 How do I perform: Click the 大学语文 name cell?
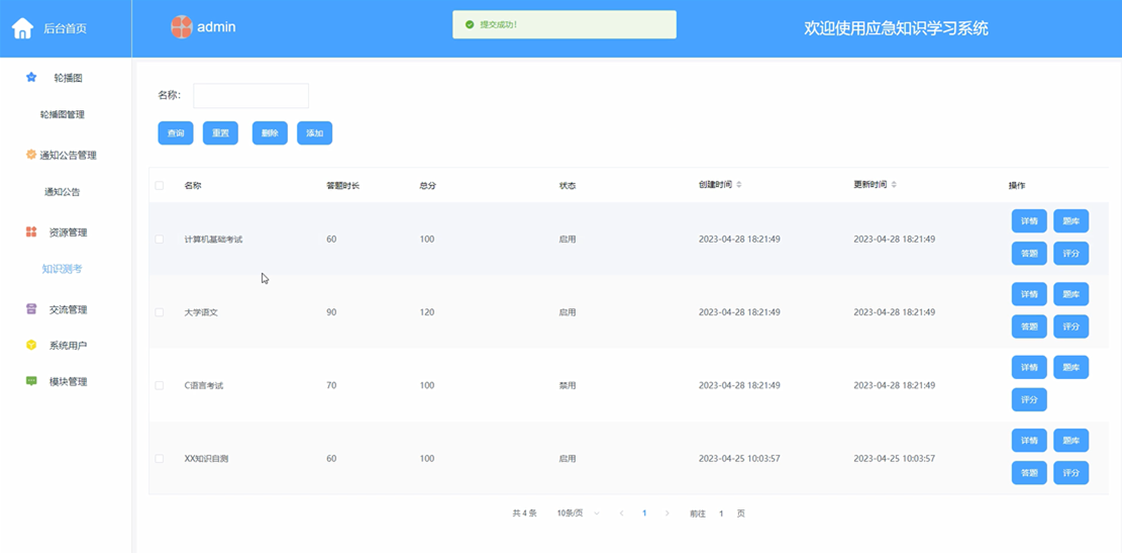click(x=201, y=312)
